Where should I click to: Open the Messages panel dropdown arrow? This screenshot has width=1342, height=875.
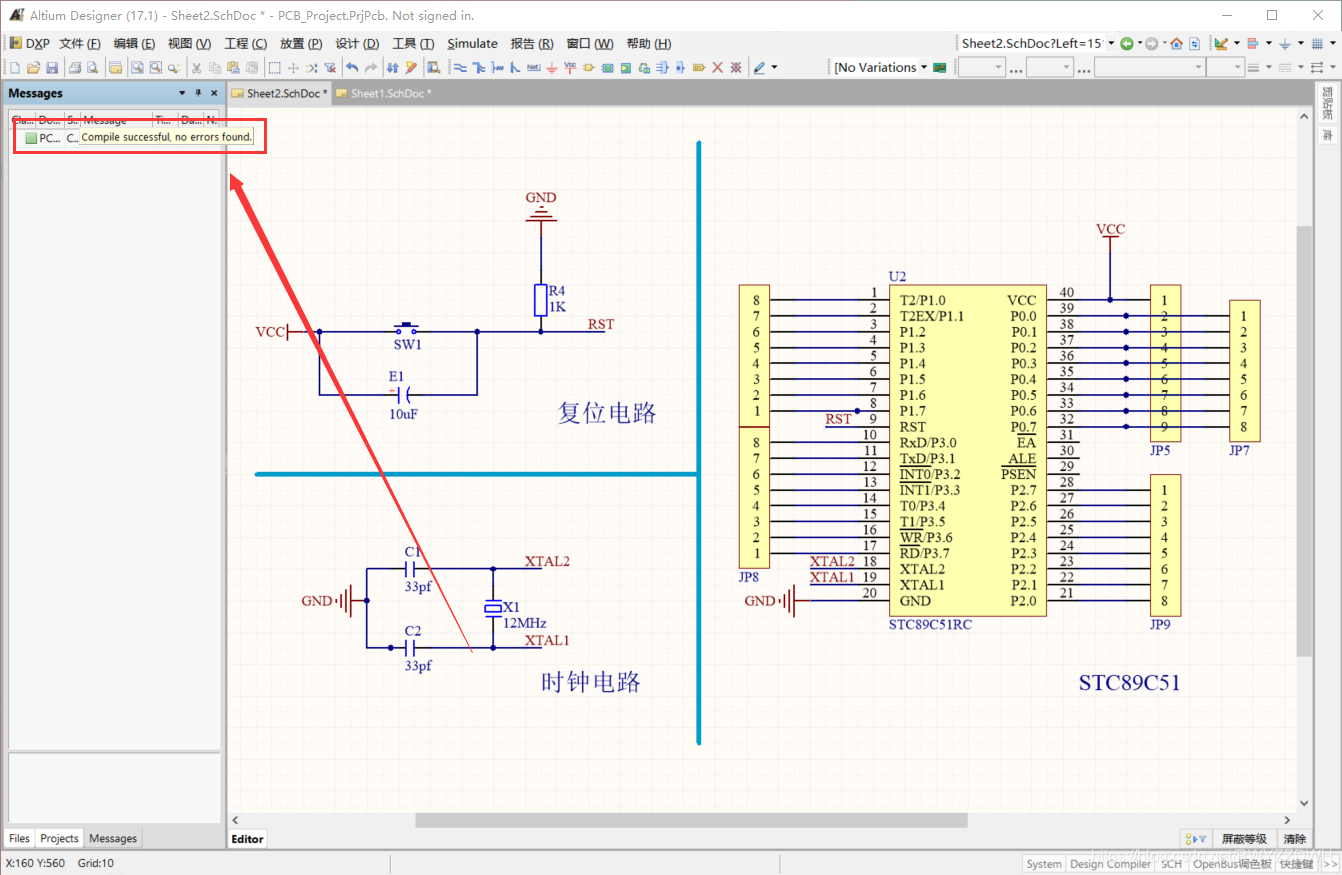pos(182,93)
